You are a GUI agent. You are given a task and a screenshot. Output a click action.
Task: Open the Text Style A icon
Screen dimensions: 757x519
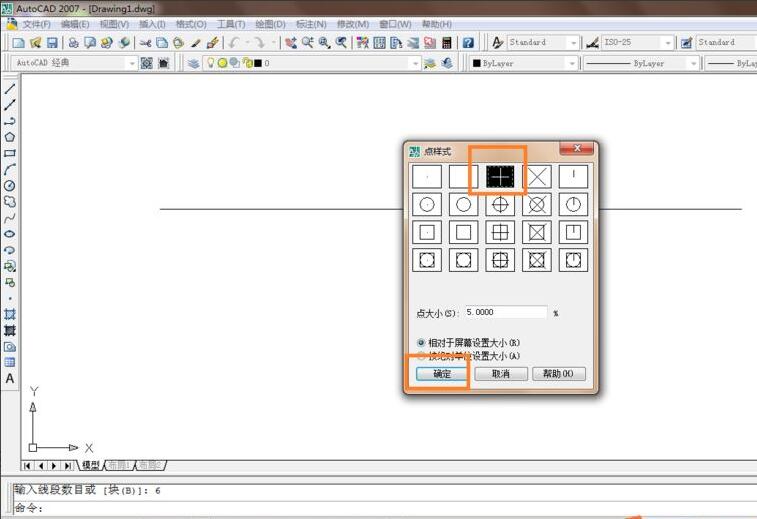click(497, 43)
